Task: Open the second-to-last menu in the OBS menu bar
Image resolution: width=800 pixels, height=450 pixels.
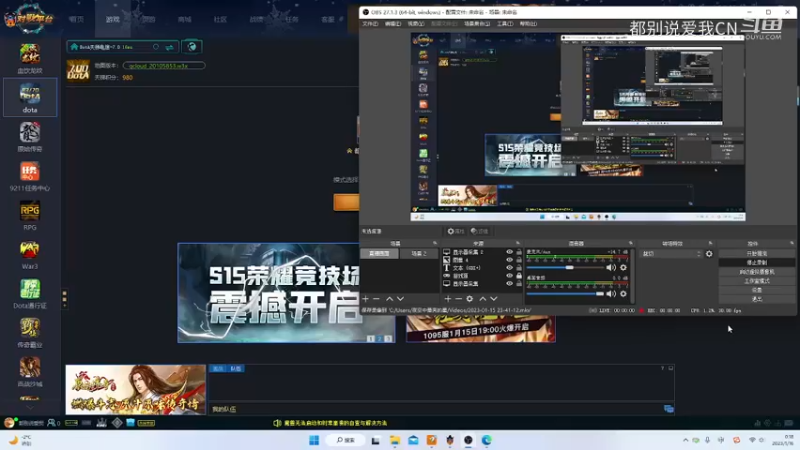Action: [x=505, y=23]
